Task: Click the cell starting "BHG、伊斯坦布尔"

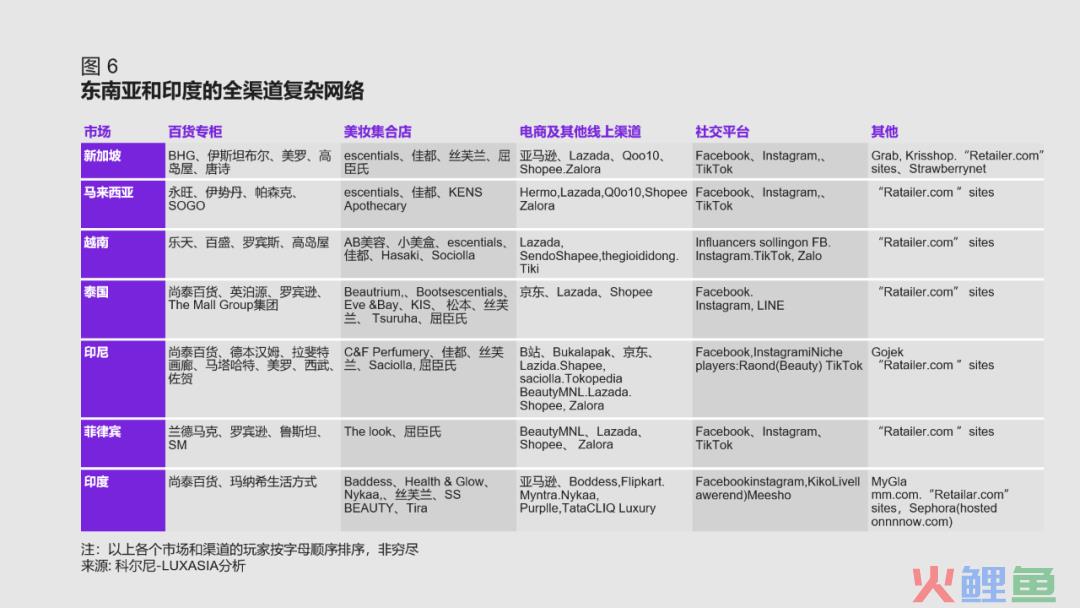Action: click(253, 160)
